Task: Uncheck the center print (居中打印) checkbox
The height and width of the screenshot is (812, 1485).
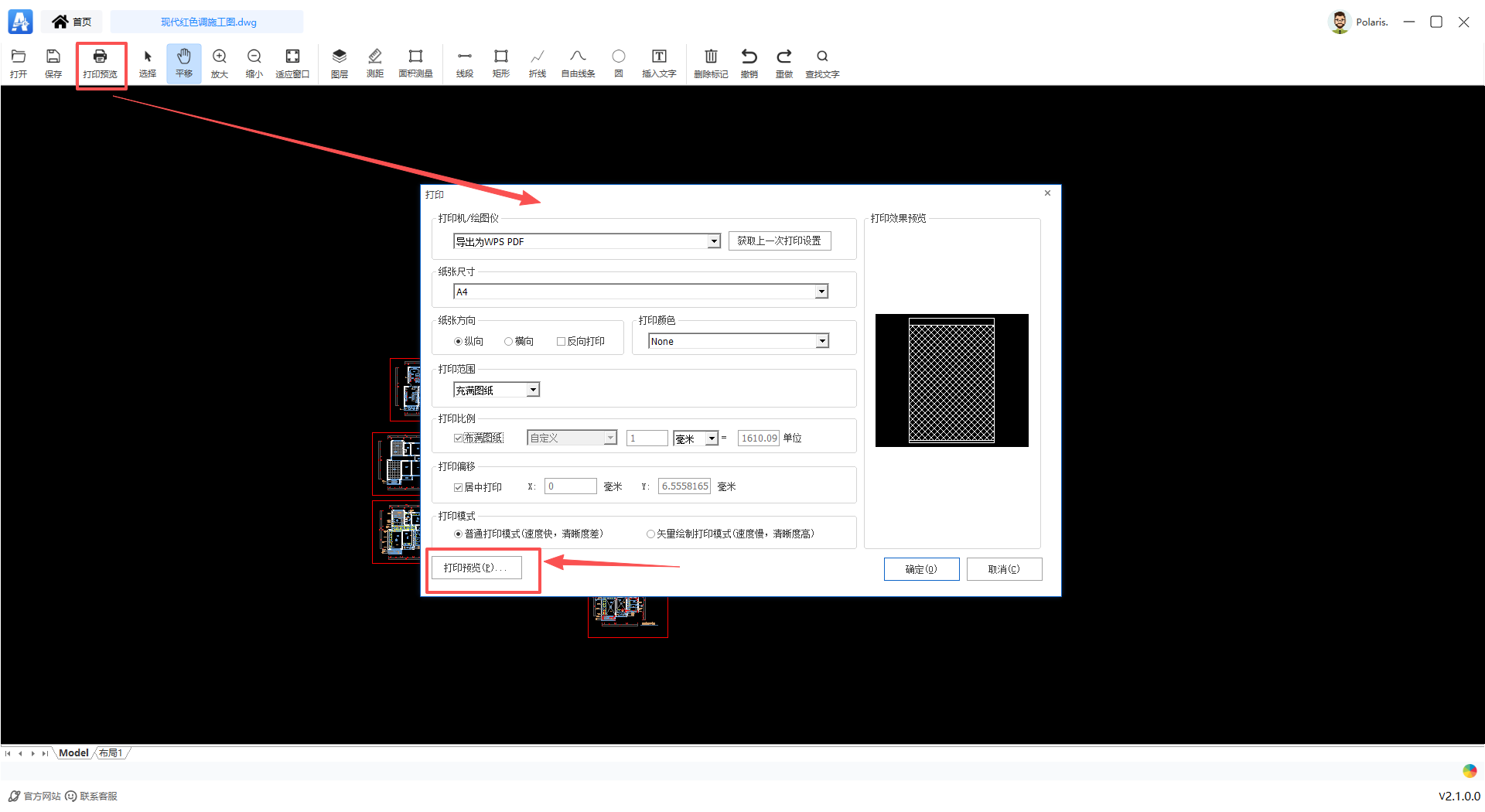Action: (x=459, y=487)
